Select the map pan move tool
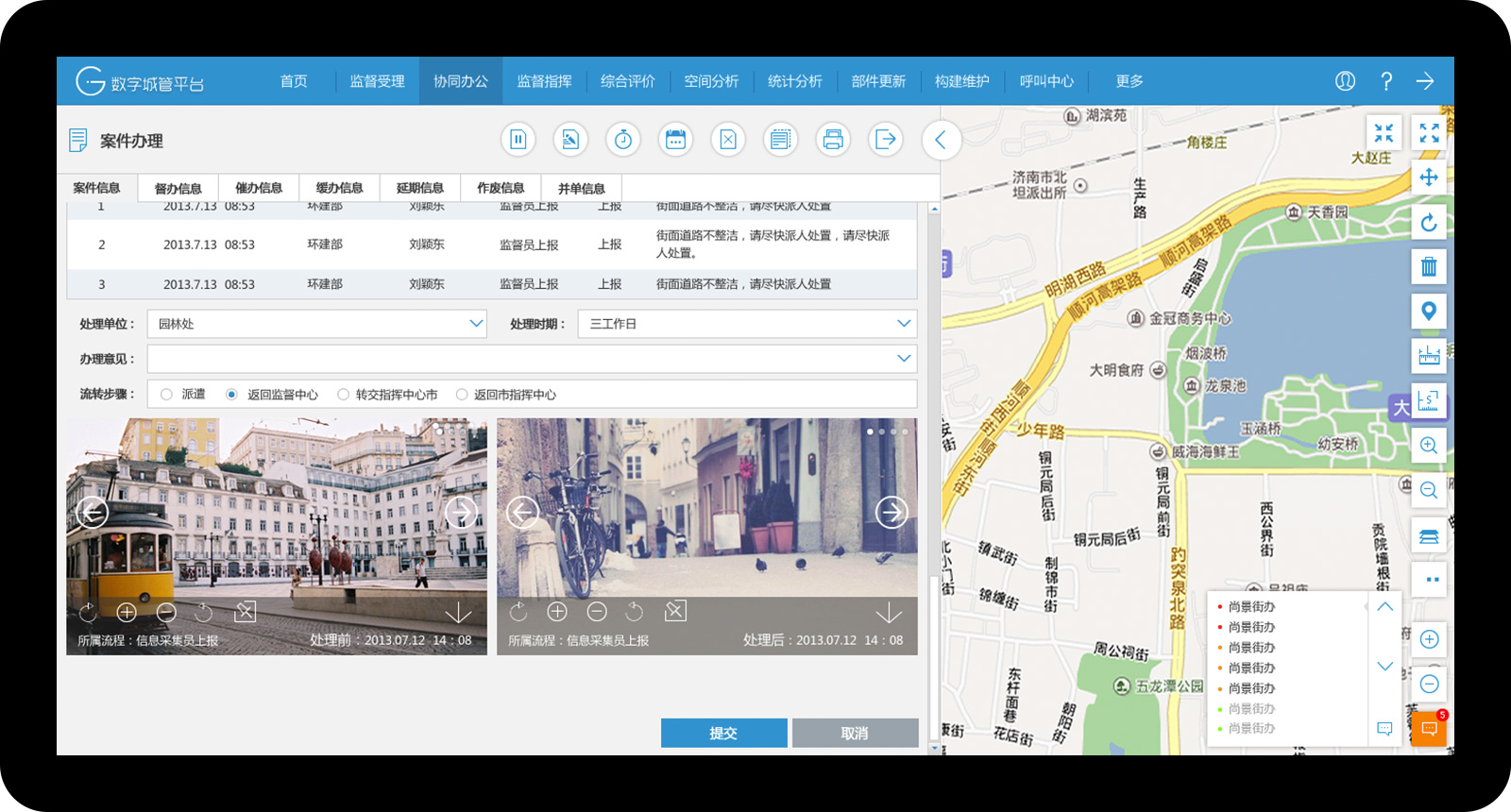 pos(1429,178)
